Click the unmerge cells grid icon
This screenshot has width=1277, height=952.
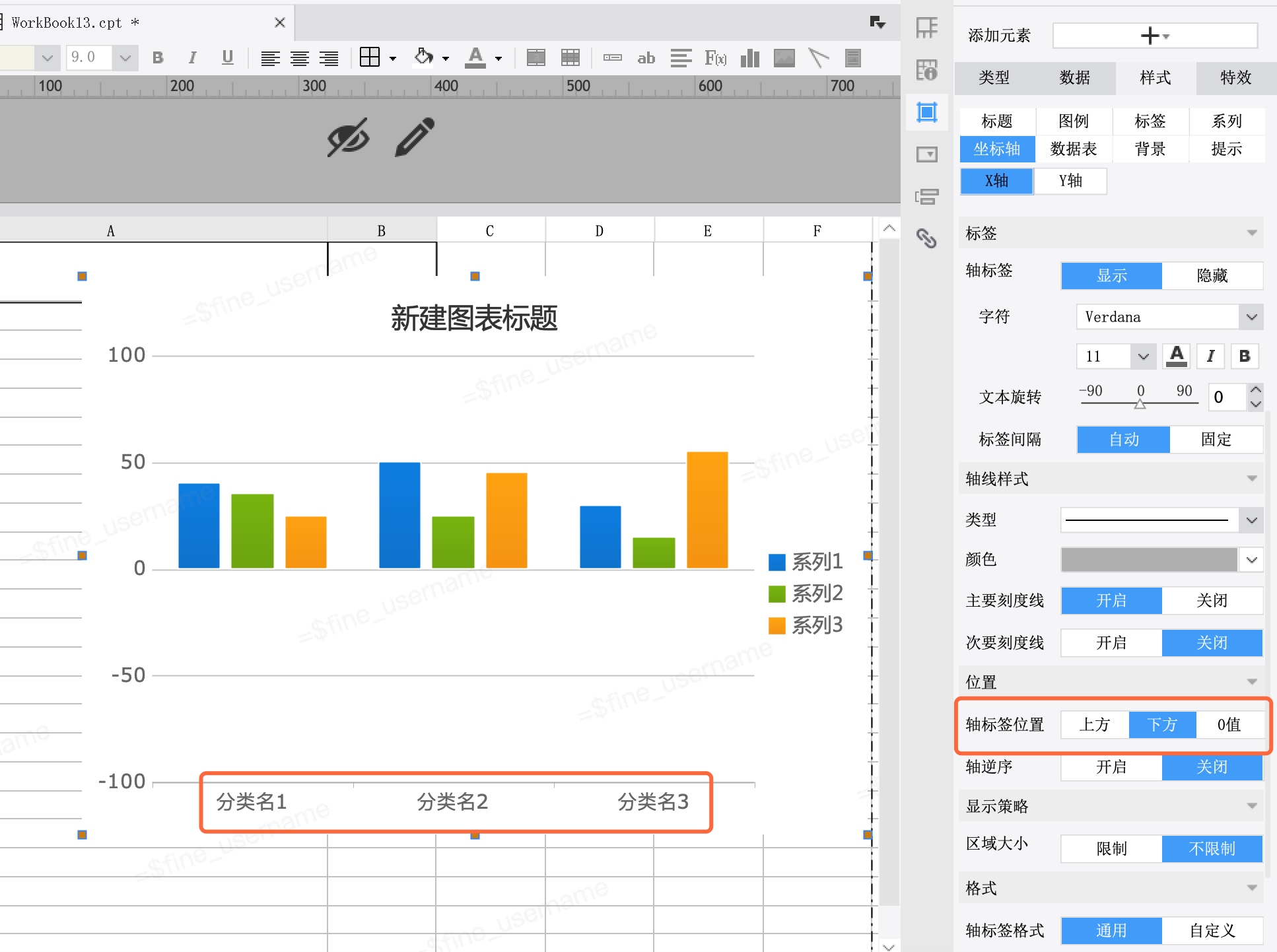pyautogui.click(x=570, y=58)
